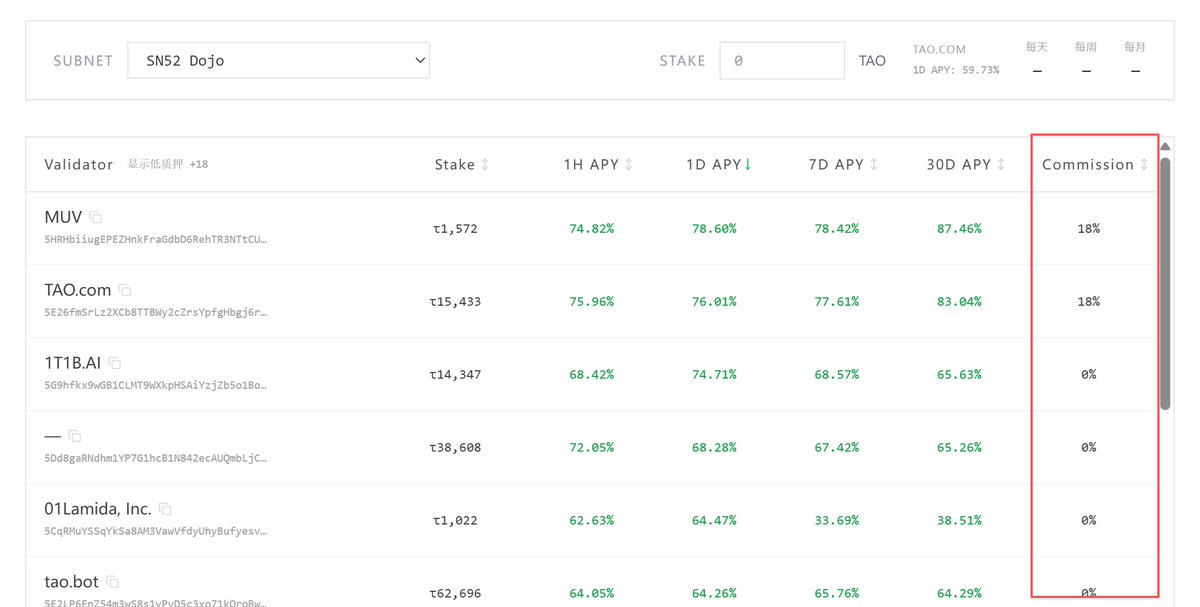Click the τ14,347 stake value

click(x=455, y=375)
